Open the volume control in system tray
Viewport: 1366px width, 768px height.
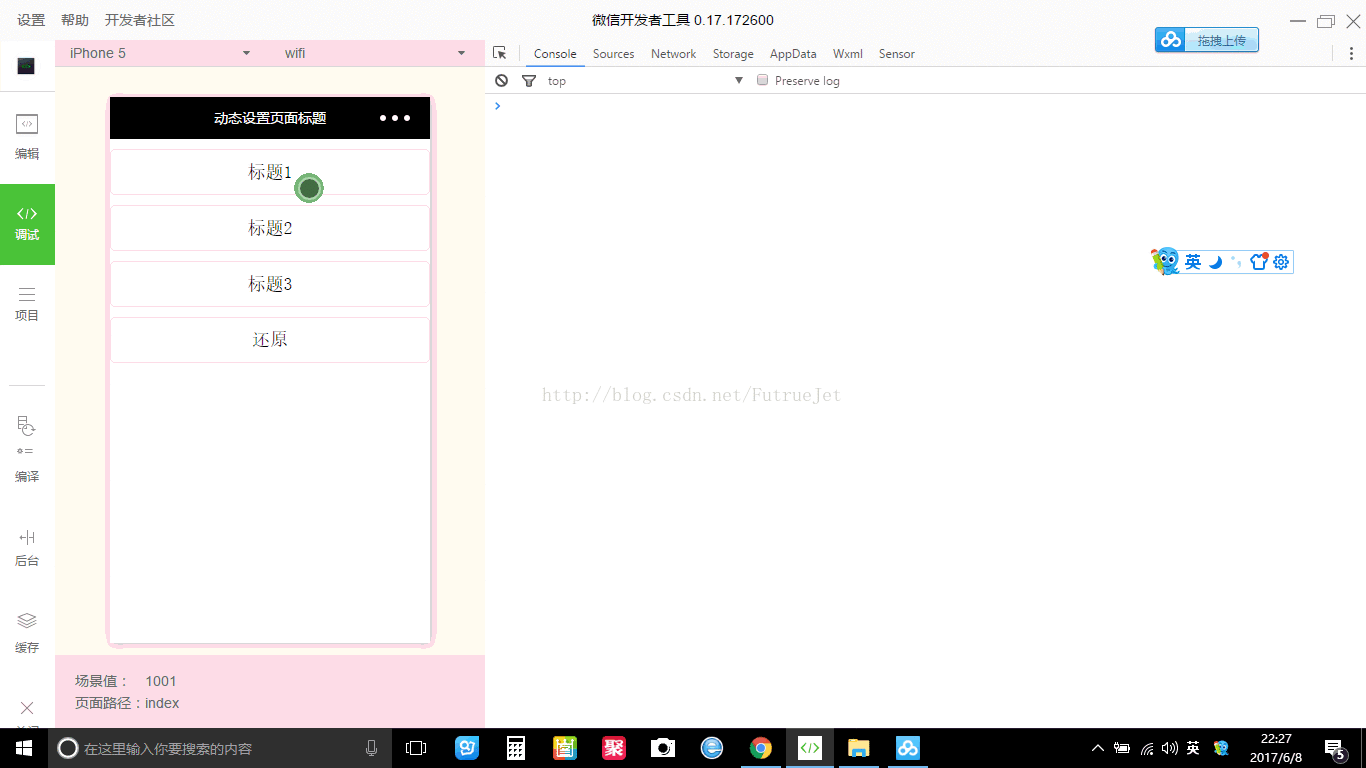pyautogui.click(x=1170, y=748)
